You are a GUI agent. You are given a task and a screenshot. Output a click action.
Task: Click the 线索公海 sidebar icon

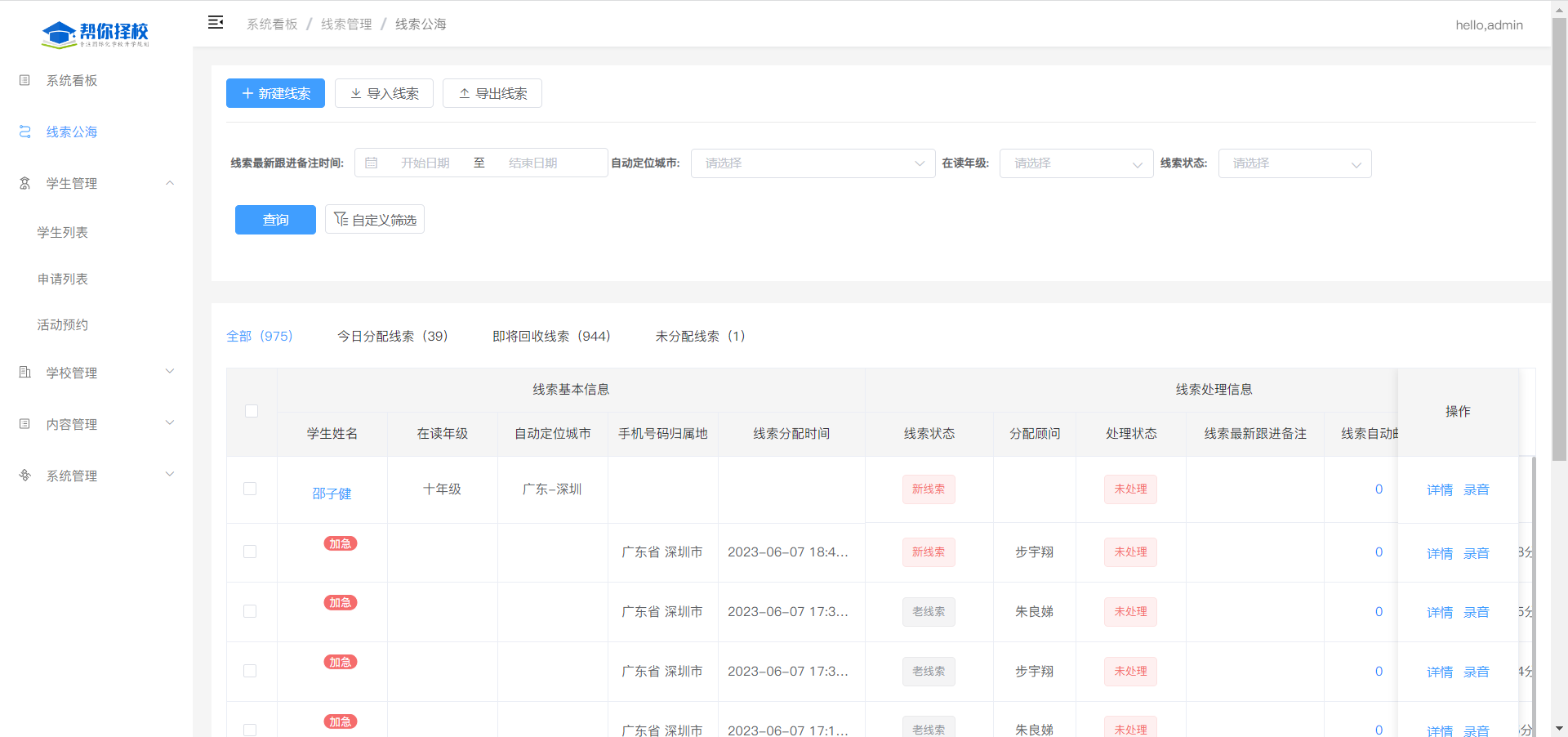(x=24, y=132)
